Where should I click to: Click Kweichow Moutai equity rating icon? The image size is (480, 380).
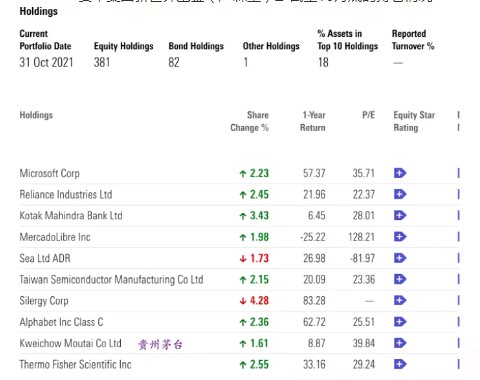click(400, 343)
